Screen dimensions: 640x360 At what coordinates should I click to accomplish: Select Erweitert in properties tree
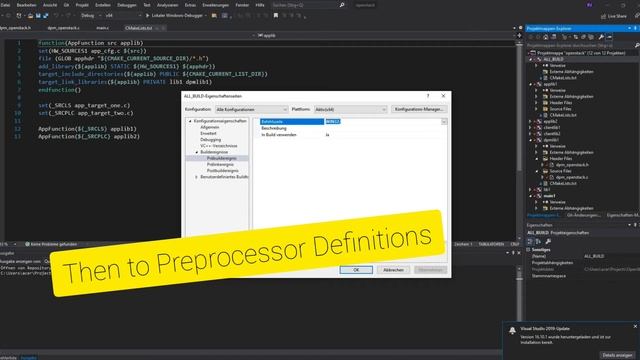[208, 133]
